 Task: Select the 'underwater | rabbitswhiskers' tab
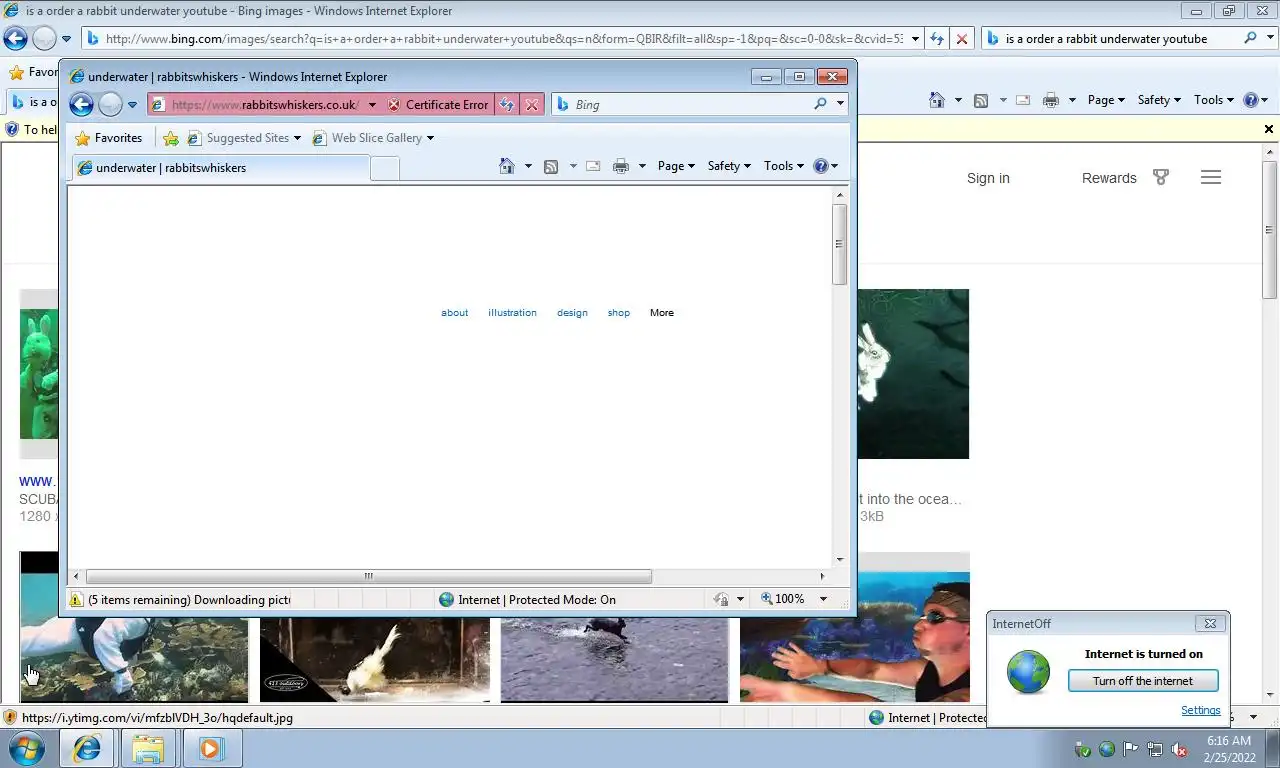coord(220,168)
